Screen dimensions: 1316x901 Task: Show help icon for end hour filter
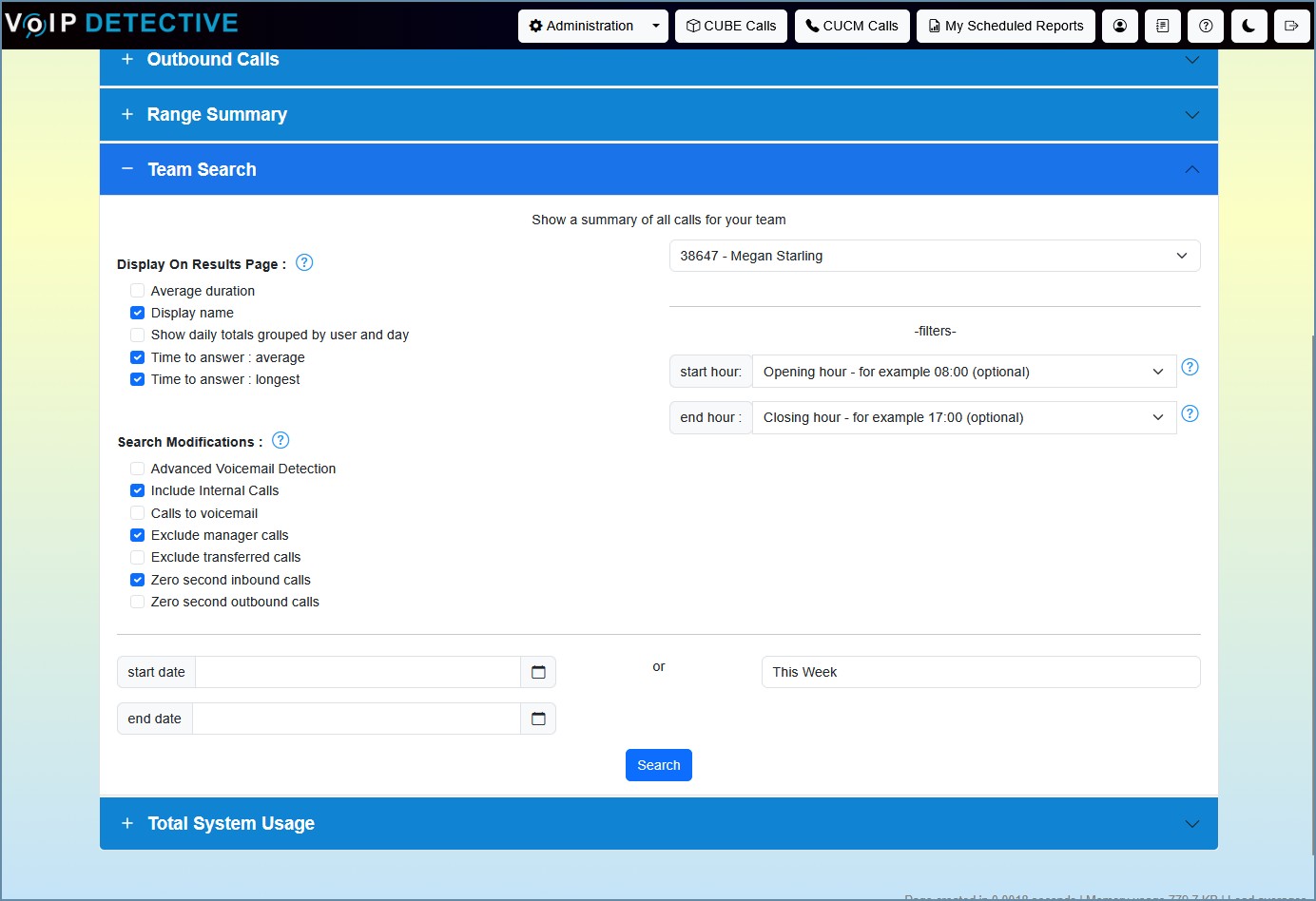coord(1190,413)
